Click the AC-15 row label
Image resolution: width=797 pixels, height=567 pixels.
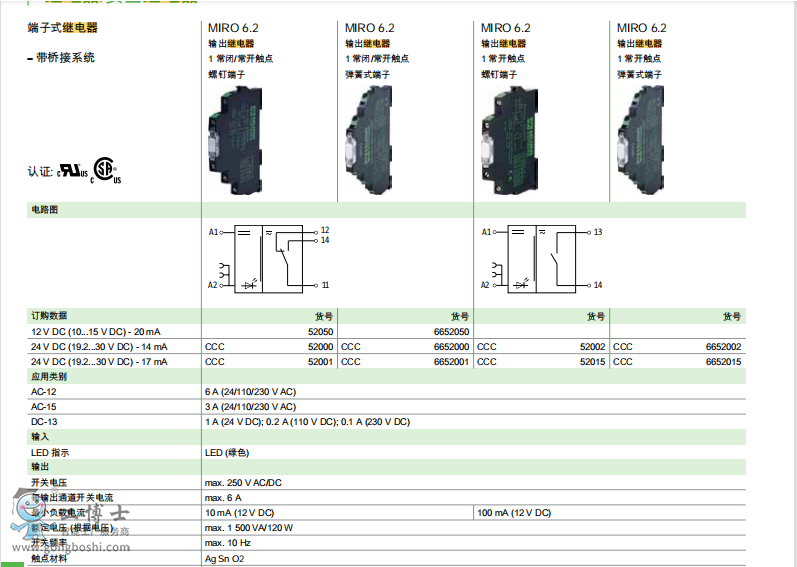point(43,407)
